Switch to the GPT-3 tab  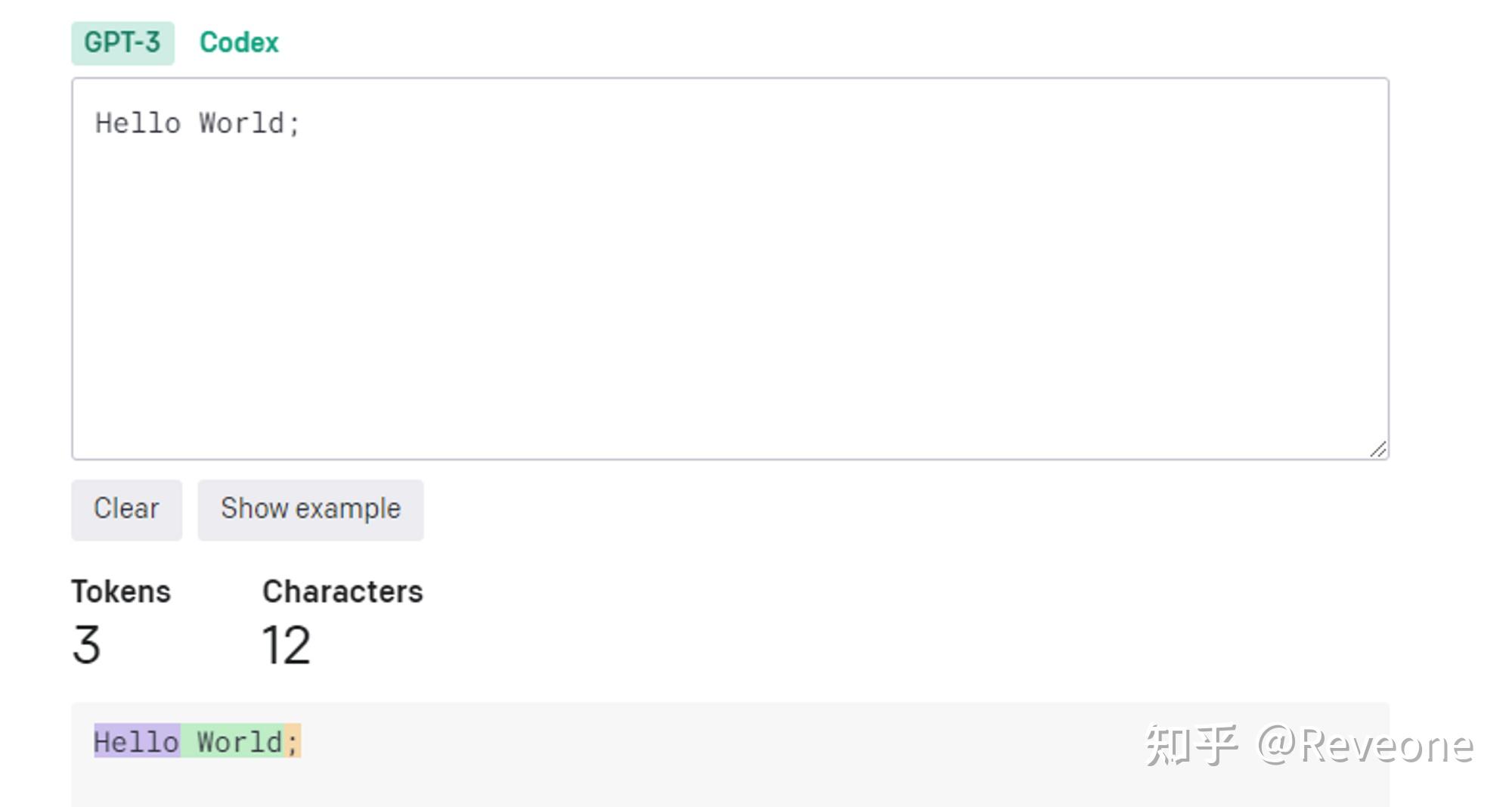(x=122, y=43)
